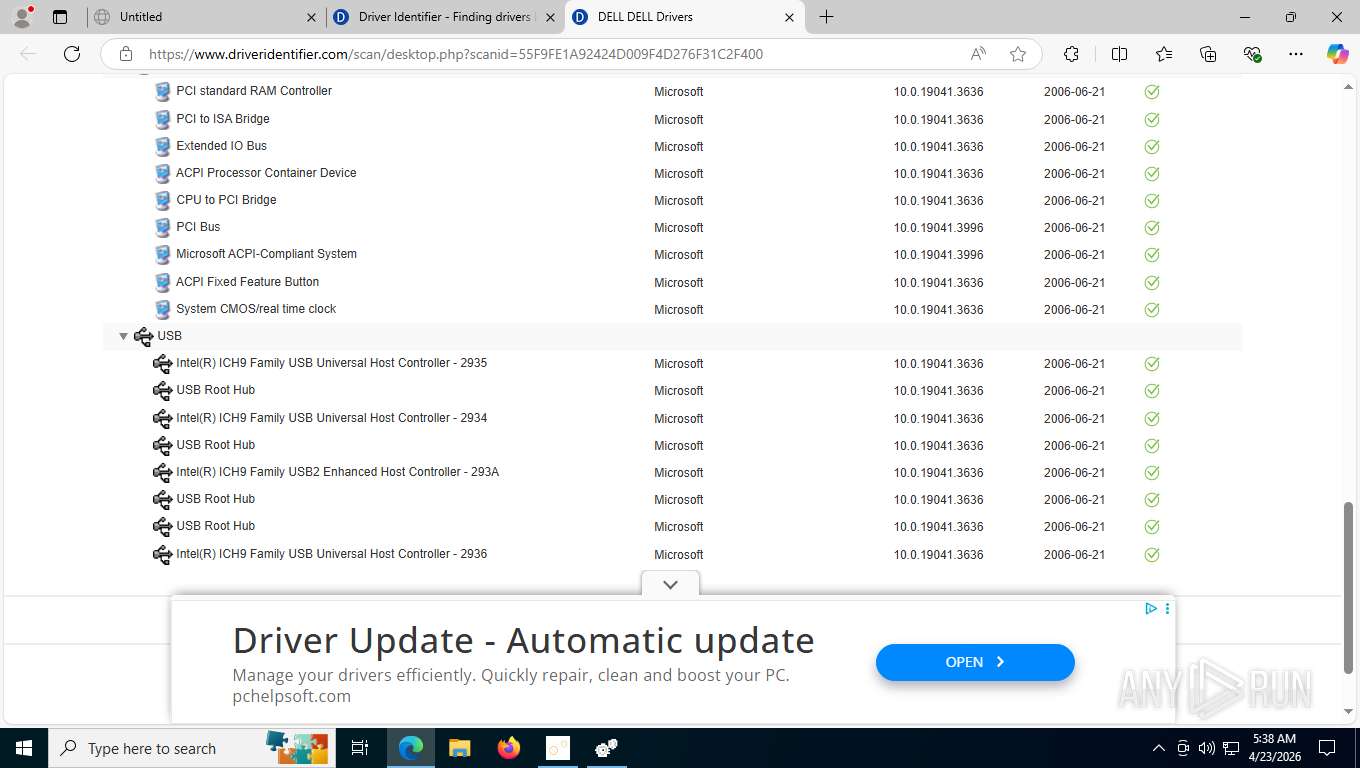
Task: Open notification center on taskbar
Action: pyautogui.click(x=1327, y=748)
